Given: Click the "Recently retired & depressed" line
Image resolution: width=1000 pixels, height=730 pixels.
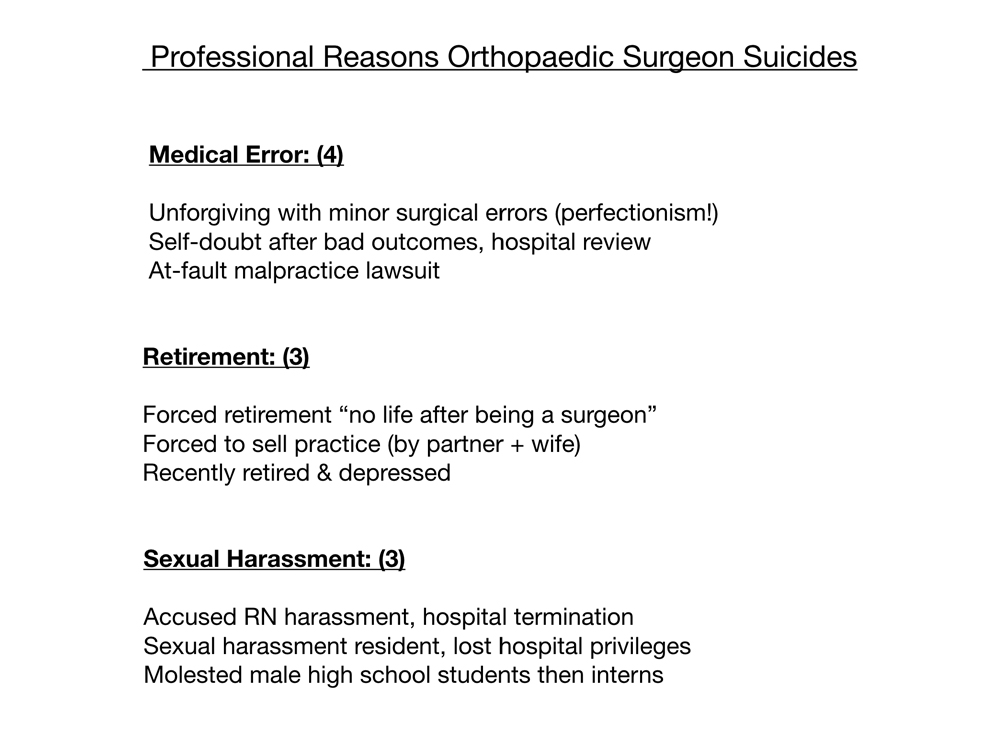Looking at the screenshot, I should coord(296,473).
